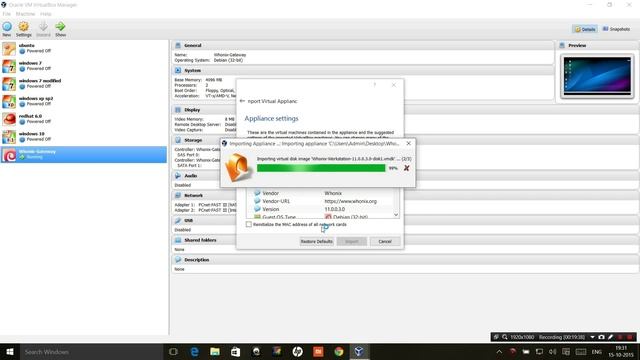The width and height of the screenshot is (640, 360).
Task: Click the greyed Import button
Action: coord(351,242)
